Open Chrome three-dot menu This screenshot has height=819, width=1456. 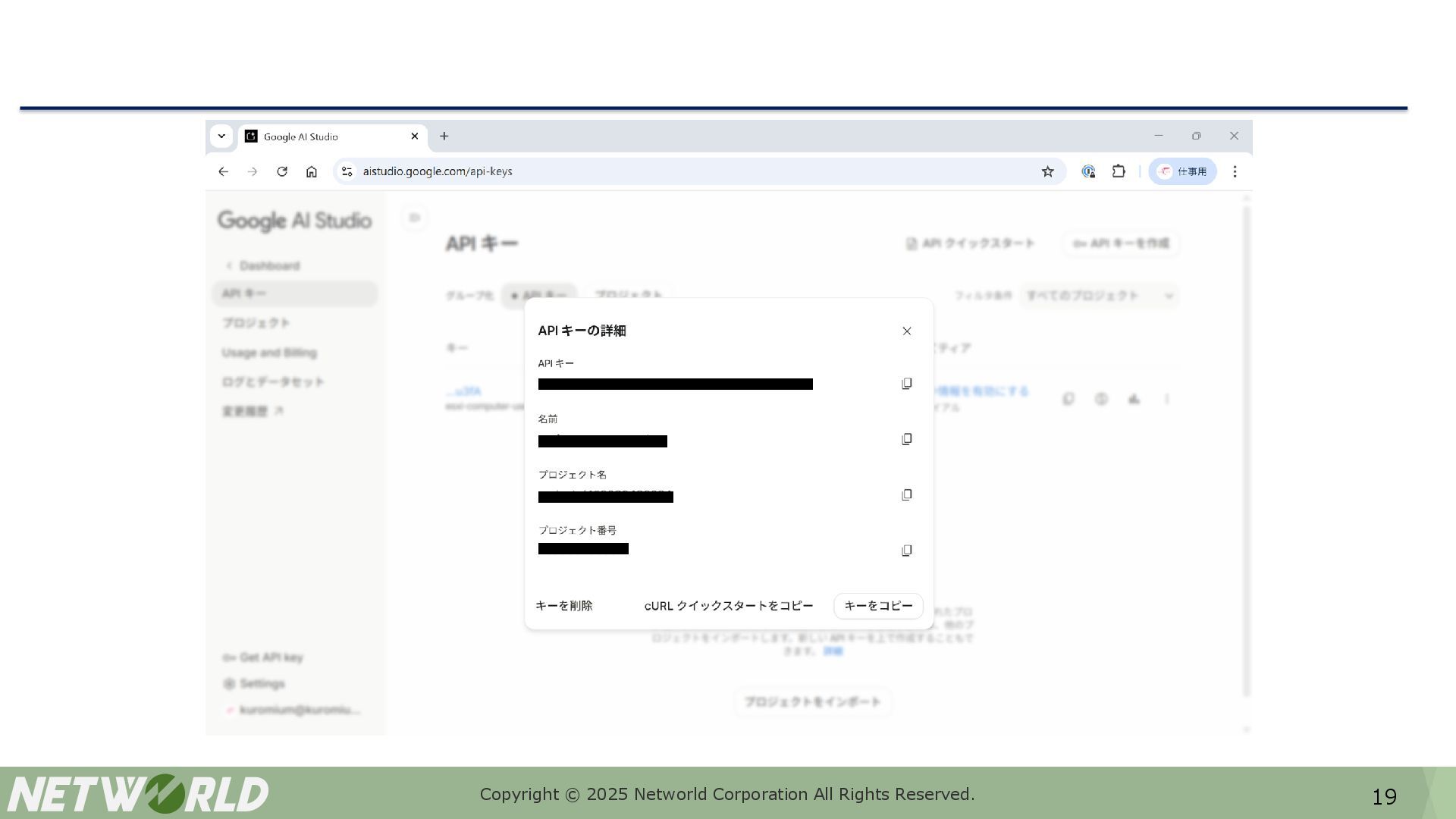click(x=1235, y=172)
